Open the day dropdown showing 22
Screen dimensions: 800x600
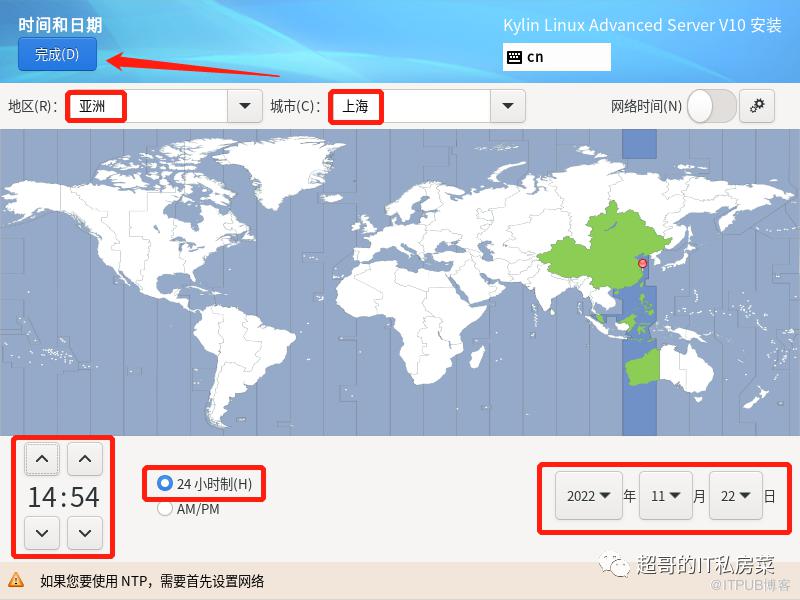[x=735, y=496]
